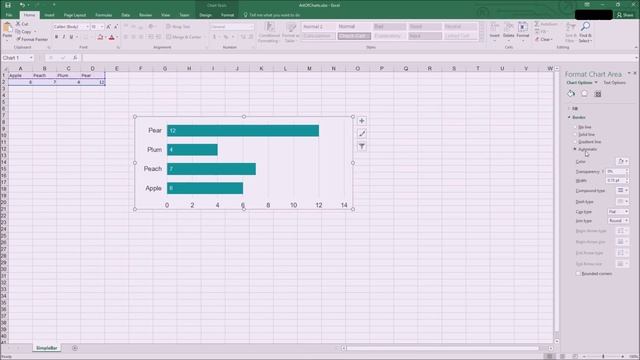
Task: Click the Tell me search box
Action: point(272,15)
